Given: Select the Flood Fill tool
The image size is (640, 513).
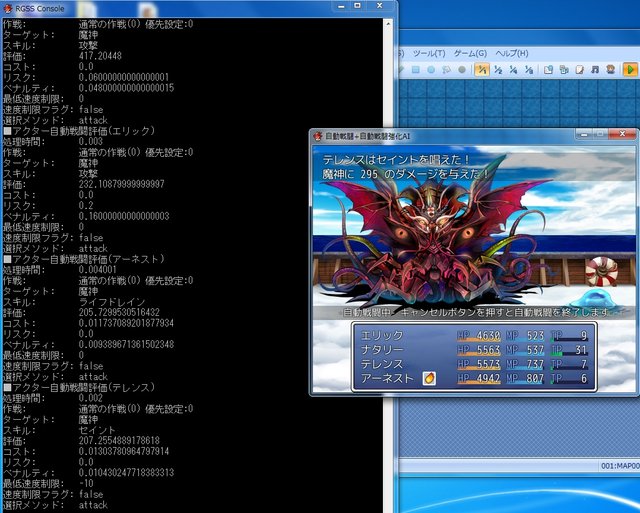Looking at the screenshot, I should click(446, 70).
